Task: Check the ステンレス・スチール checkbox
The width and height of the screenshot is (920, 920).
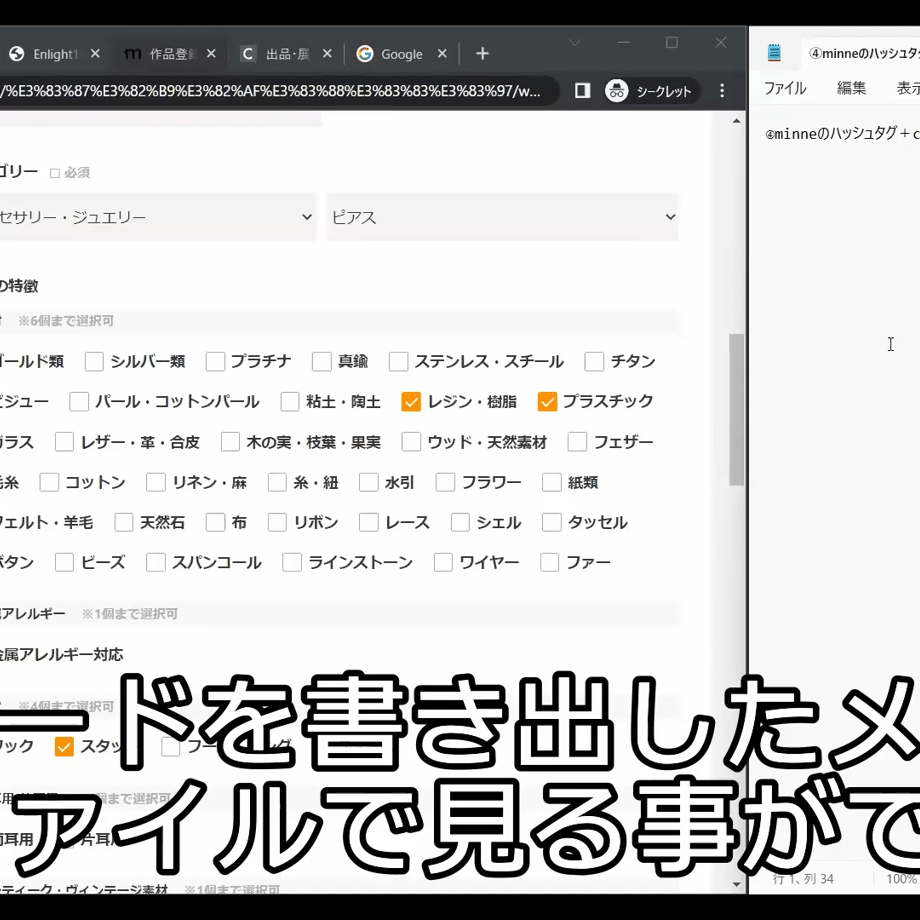Action: 398,361
